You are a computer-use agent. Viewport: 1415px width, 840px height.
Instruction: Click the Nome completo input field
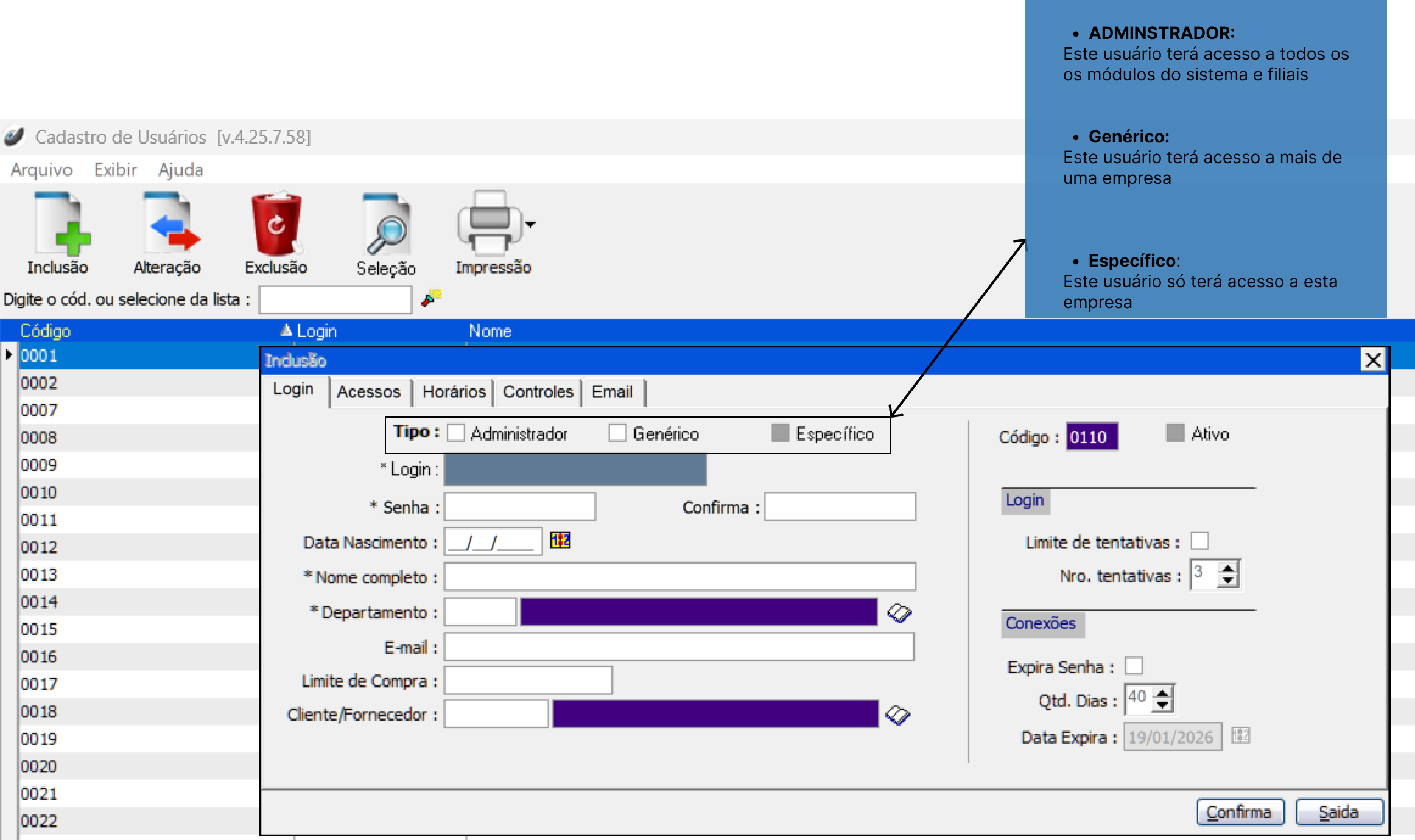click(679, 576)
